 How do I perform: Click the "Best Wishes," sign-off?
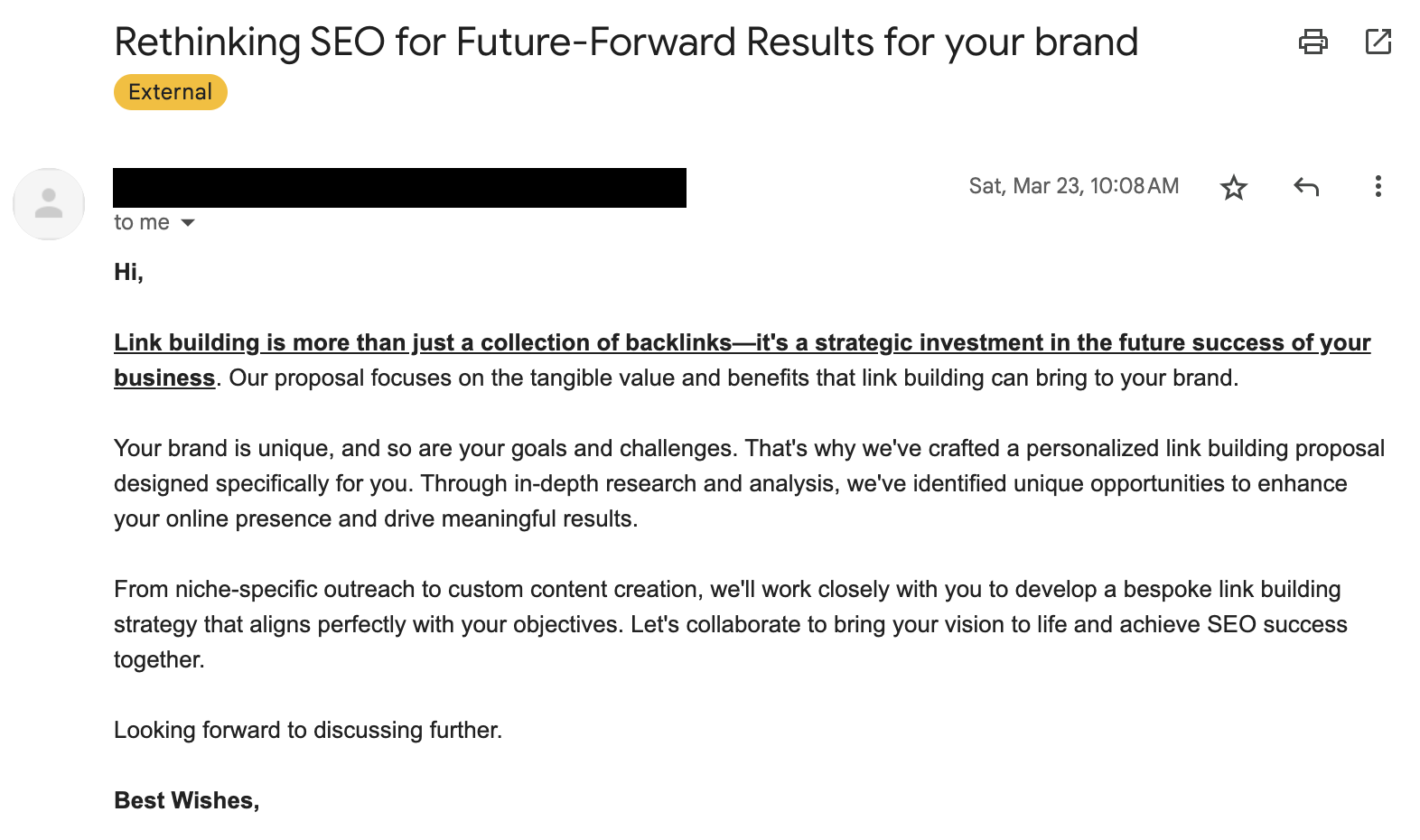(186, 800)
